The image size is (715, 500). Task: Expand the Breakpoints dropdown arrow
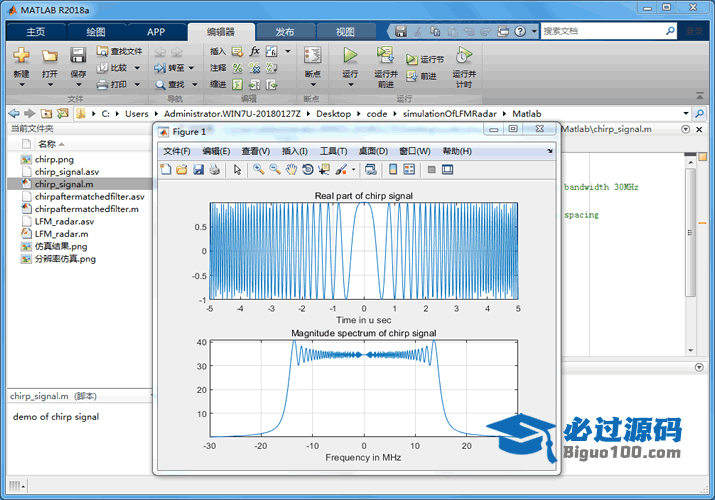[313, 84]
